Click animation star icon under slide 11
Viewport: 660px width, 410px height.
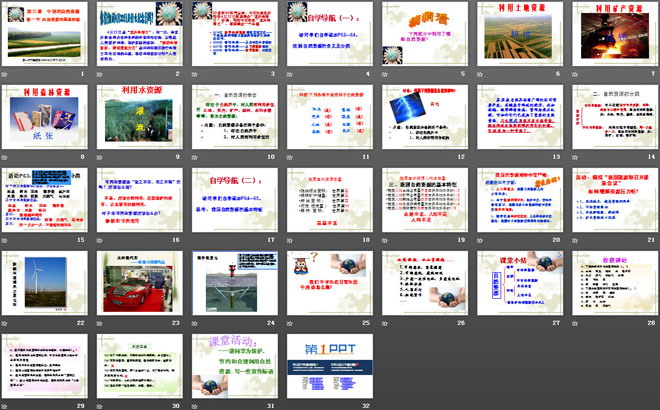click(x=290, y=157)
